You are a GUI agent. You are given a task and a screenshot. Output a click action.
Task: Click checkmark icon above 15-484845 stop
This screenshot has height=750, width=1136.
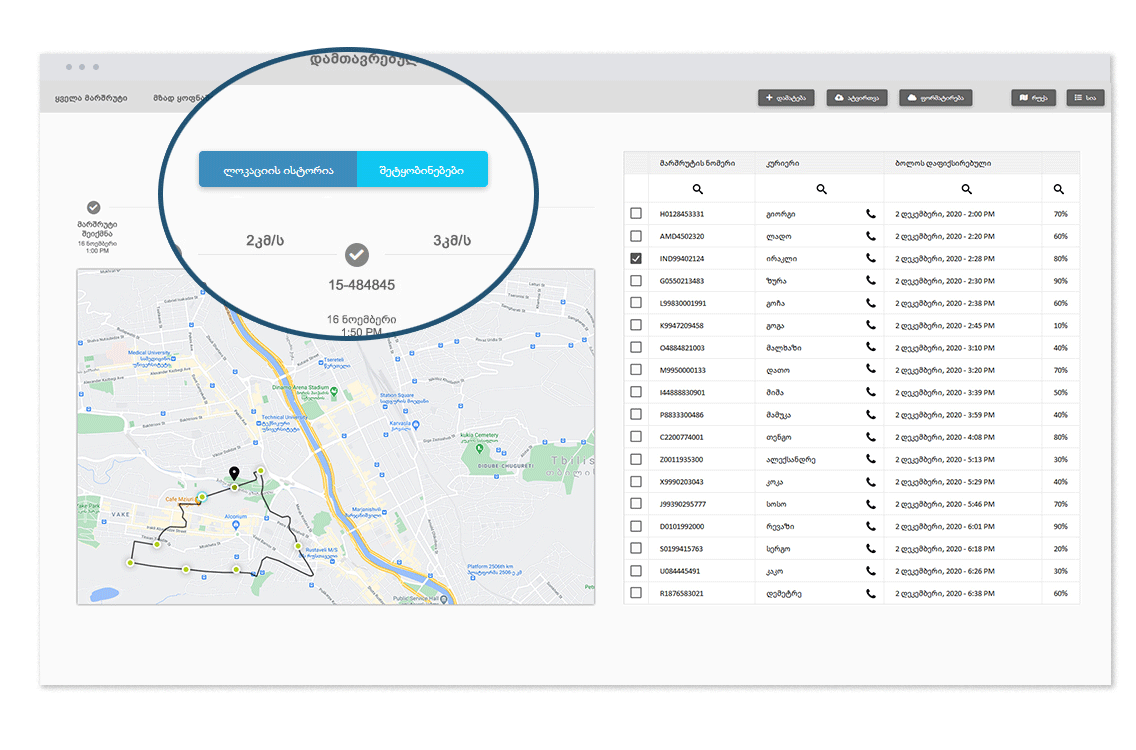(x=356, y=255)
